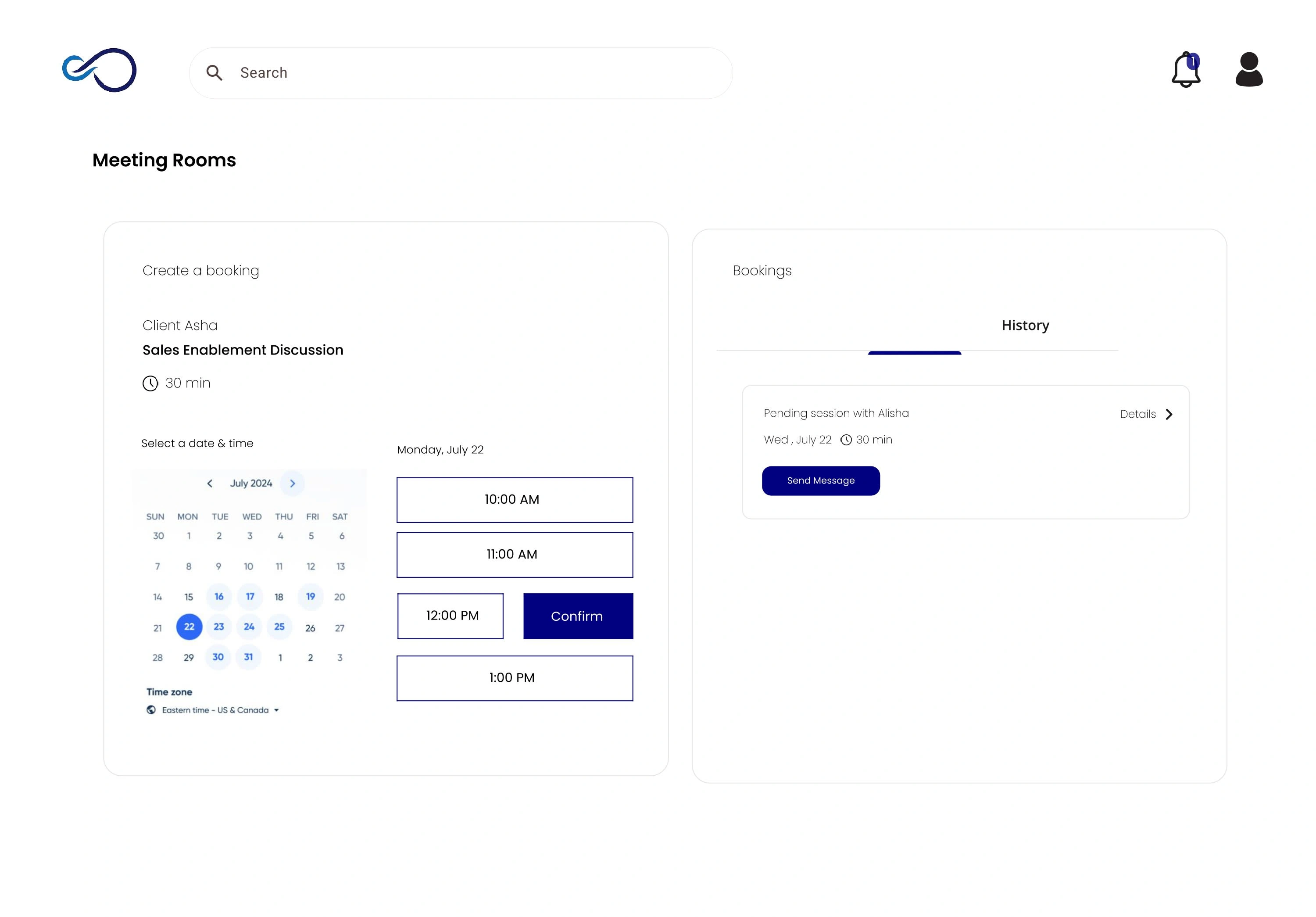Click the infinity logo in header

100,70
